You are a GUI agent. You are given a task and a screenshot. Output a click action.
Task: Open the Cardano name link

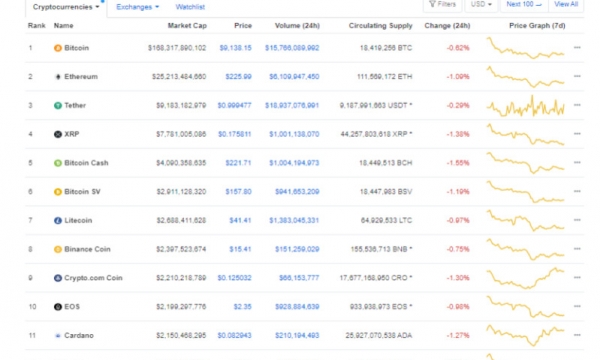coord(79,336)
